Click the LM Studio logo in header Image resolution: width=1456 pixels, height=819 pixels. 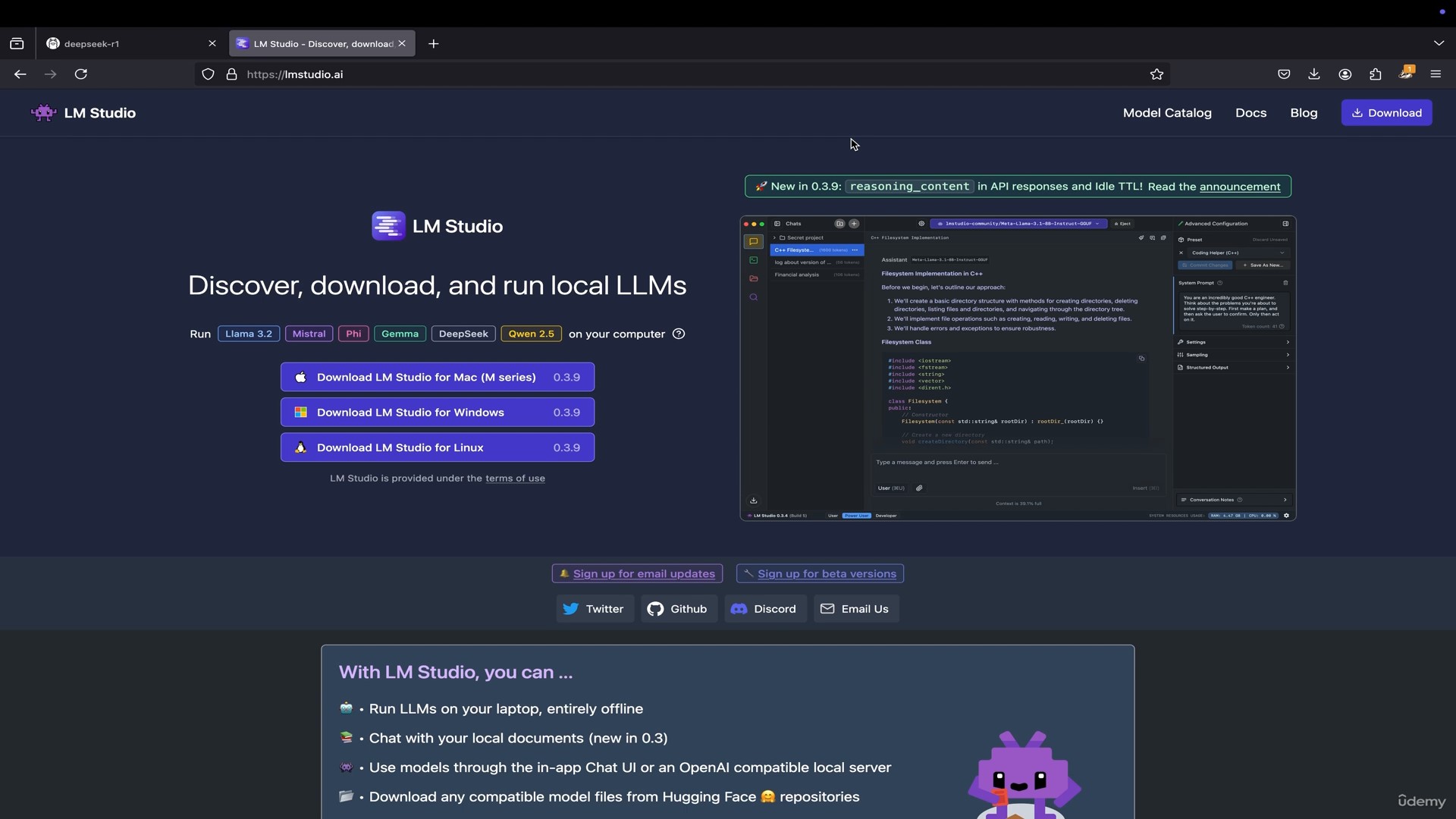[83, 113]
